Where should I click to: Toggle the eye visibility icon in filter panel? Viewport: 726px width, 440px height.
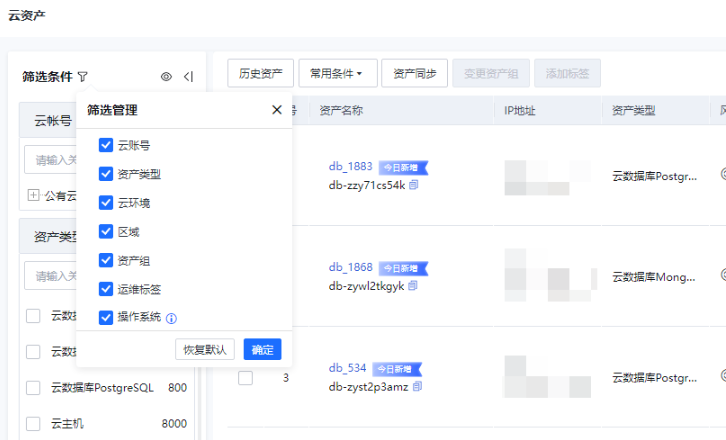166,76
